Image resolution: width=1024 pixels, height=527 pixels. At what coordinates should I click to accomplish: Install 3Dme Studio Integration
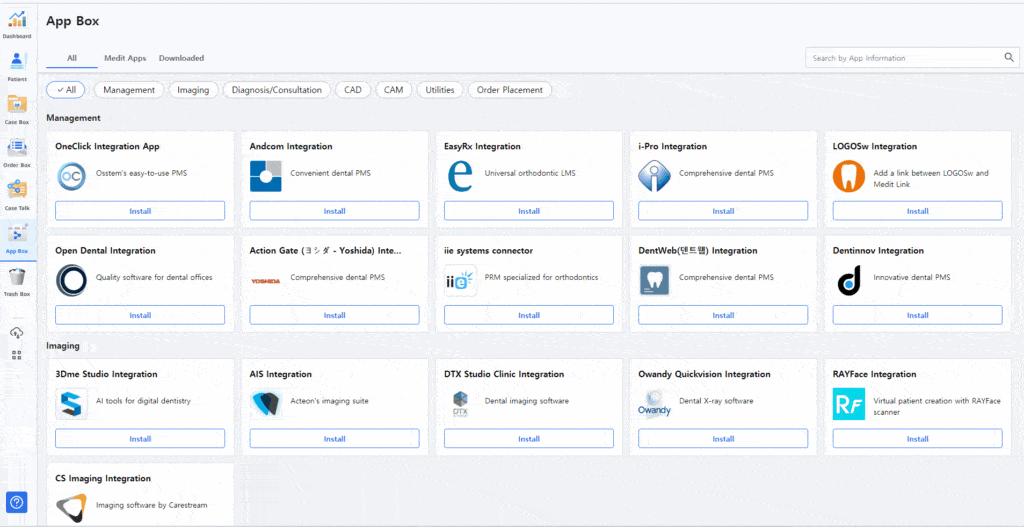(140, 439)
